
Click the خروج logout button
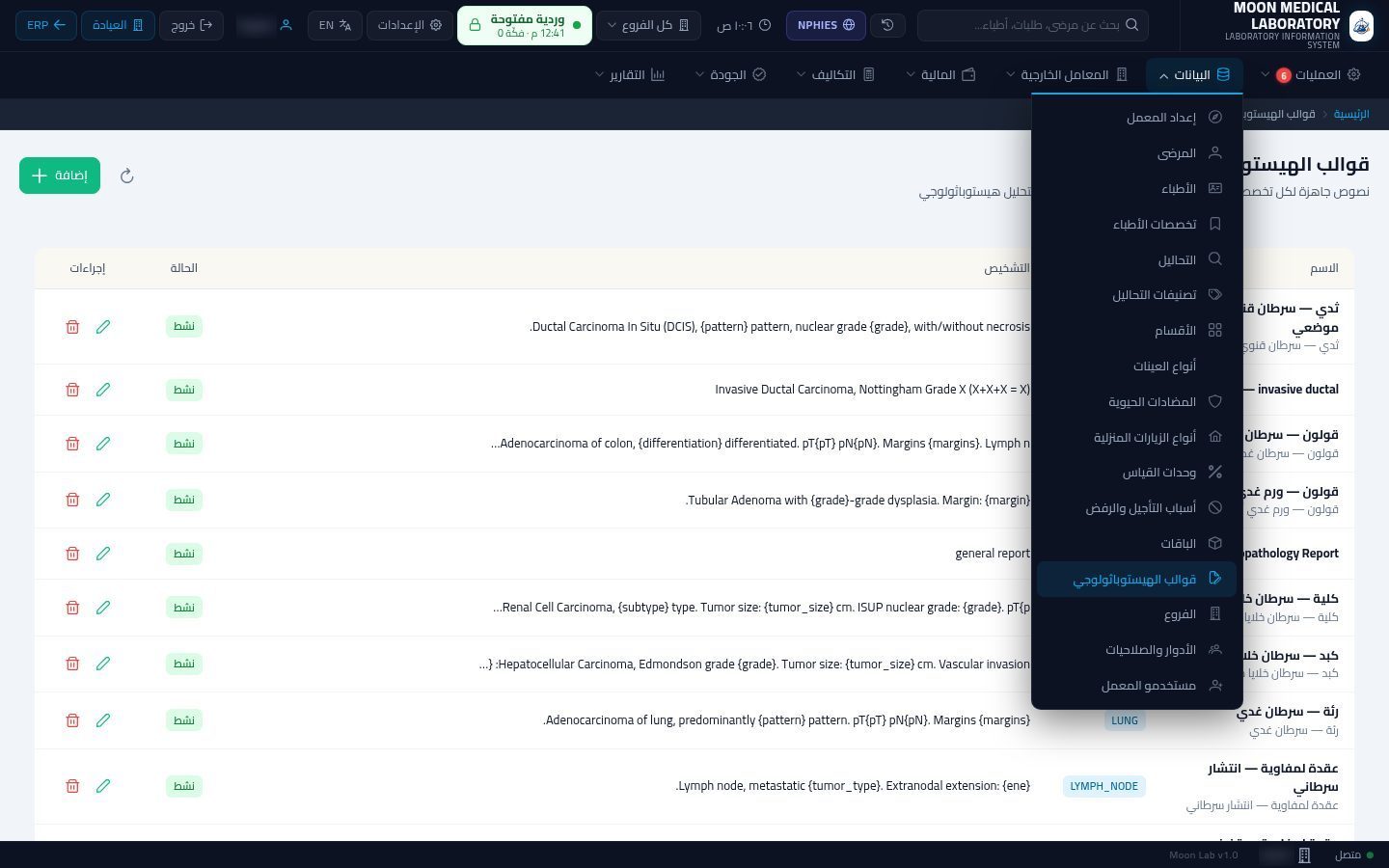(x=191, y=25)
